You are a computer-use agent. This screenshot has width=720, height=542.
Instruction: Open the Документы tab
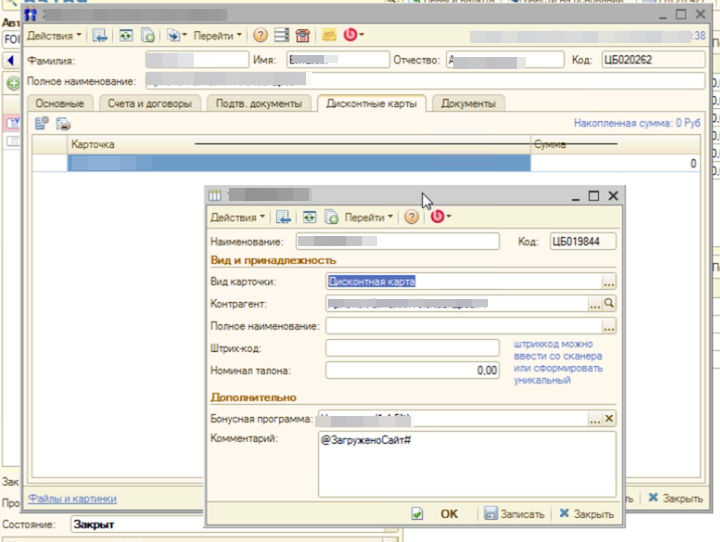[x=469, y=103]
